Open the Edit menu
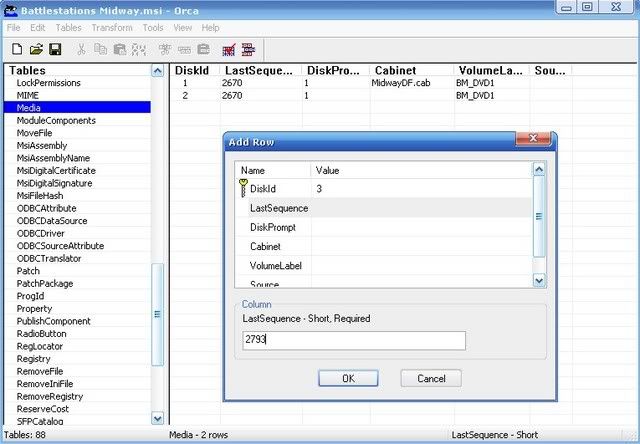640x444 pixels. (x=38, y=28)
